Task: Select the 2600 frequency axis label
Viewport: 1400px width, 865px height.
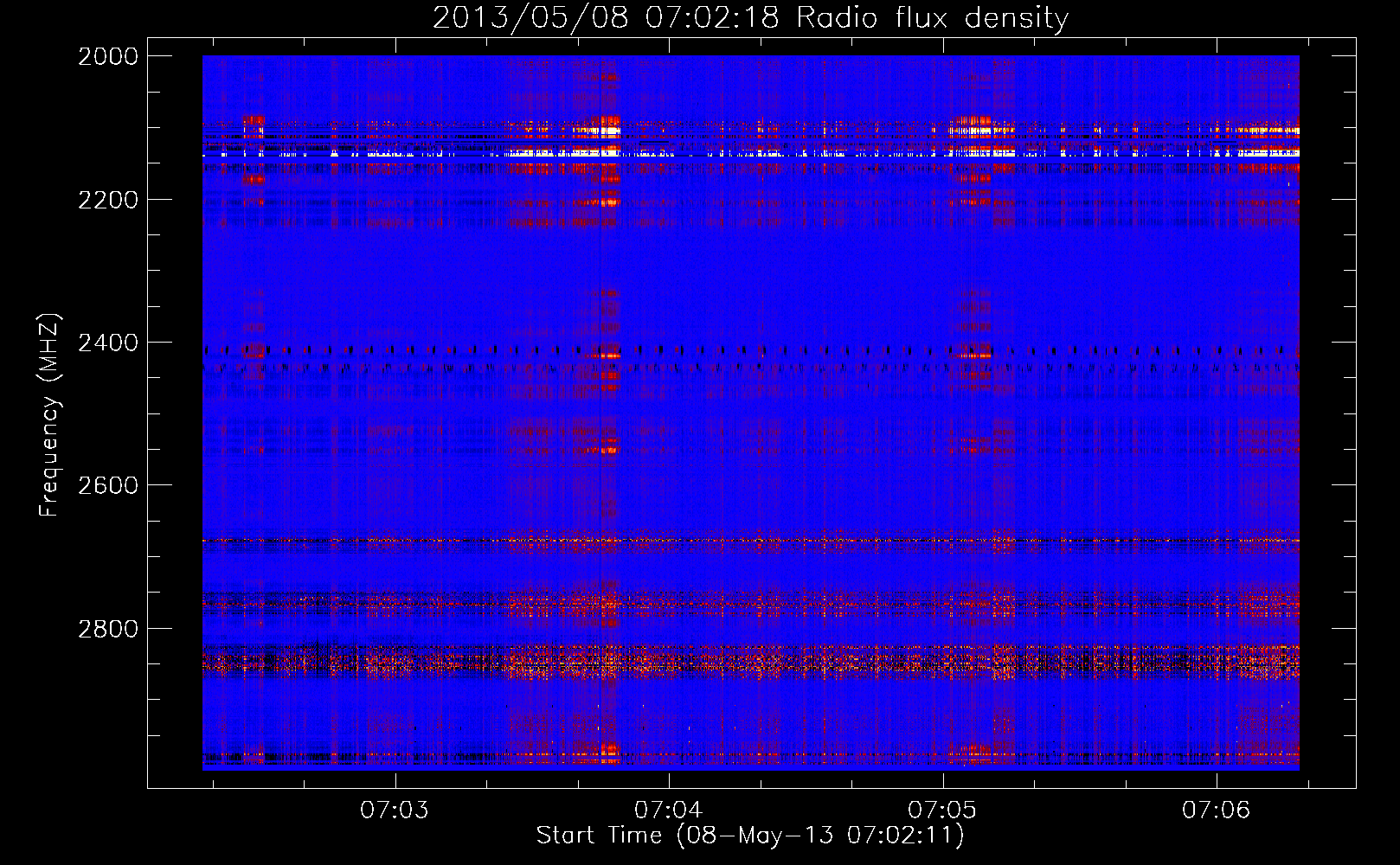Action: [x=107, y=485]
